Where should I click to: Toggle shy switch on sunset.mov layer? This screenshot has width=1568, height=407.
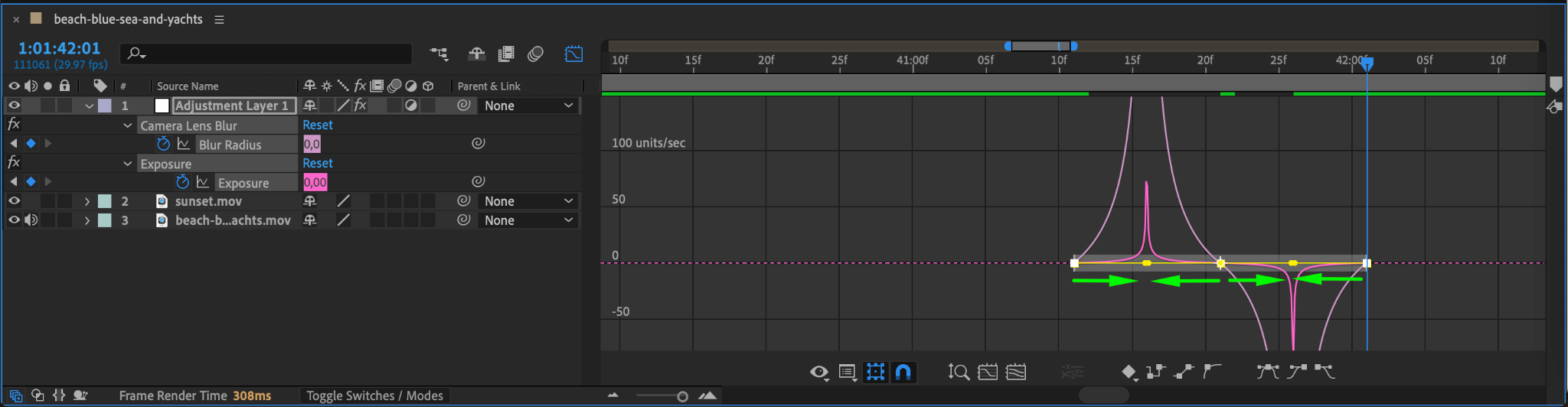coord(310,201)
